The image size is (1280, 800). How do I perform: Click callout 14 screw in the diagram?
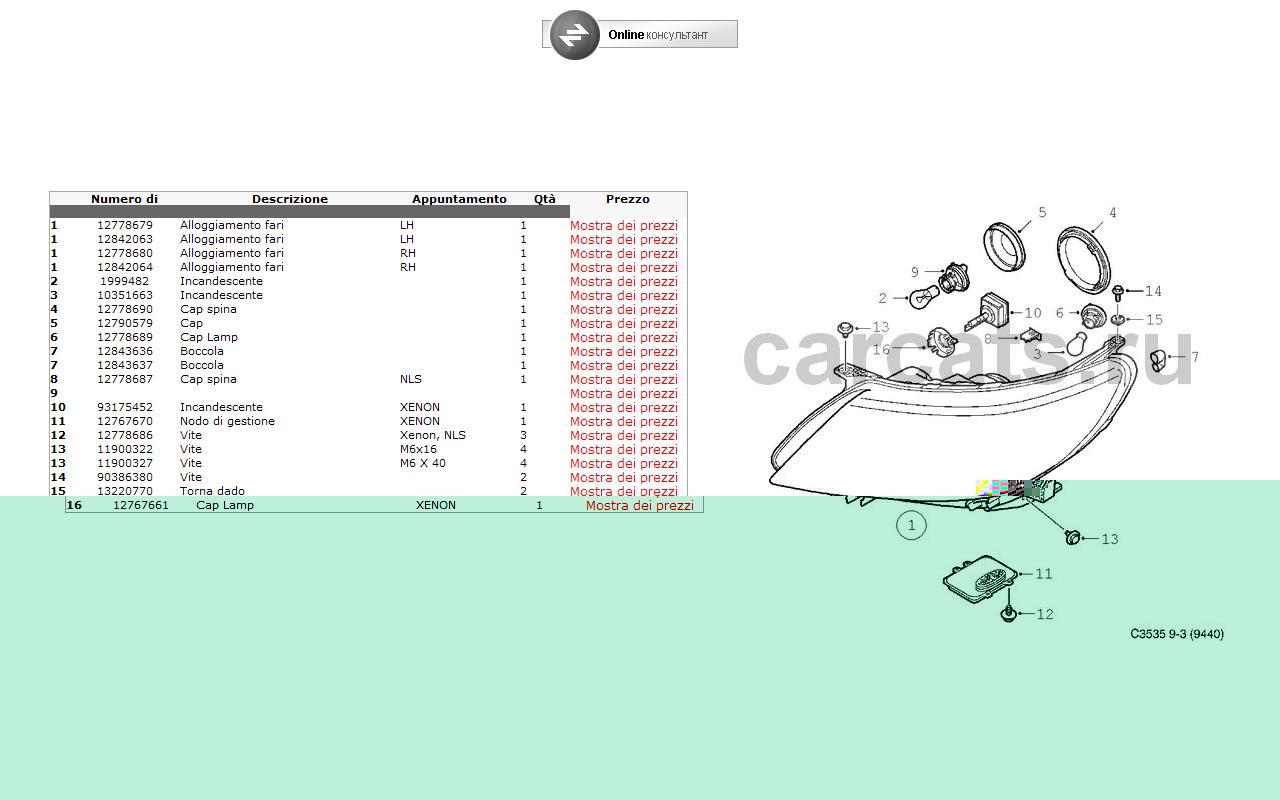click(x=1152, y=291)
